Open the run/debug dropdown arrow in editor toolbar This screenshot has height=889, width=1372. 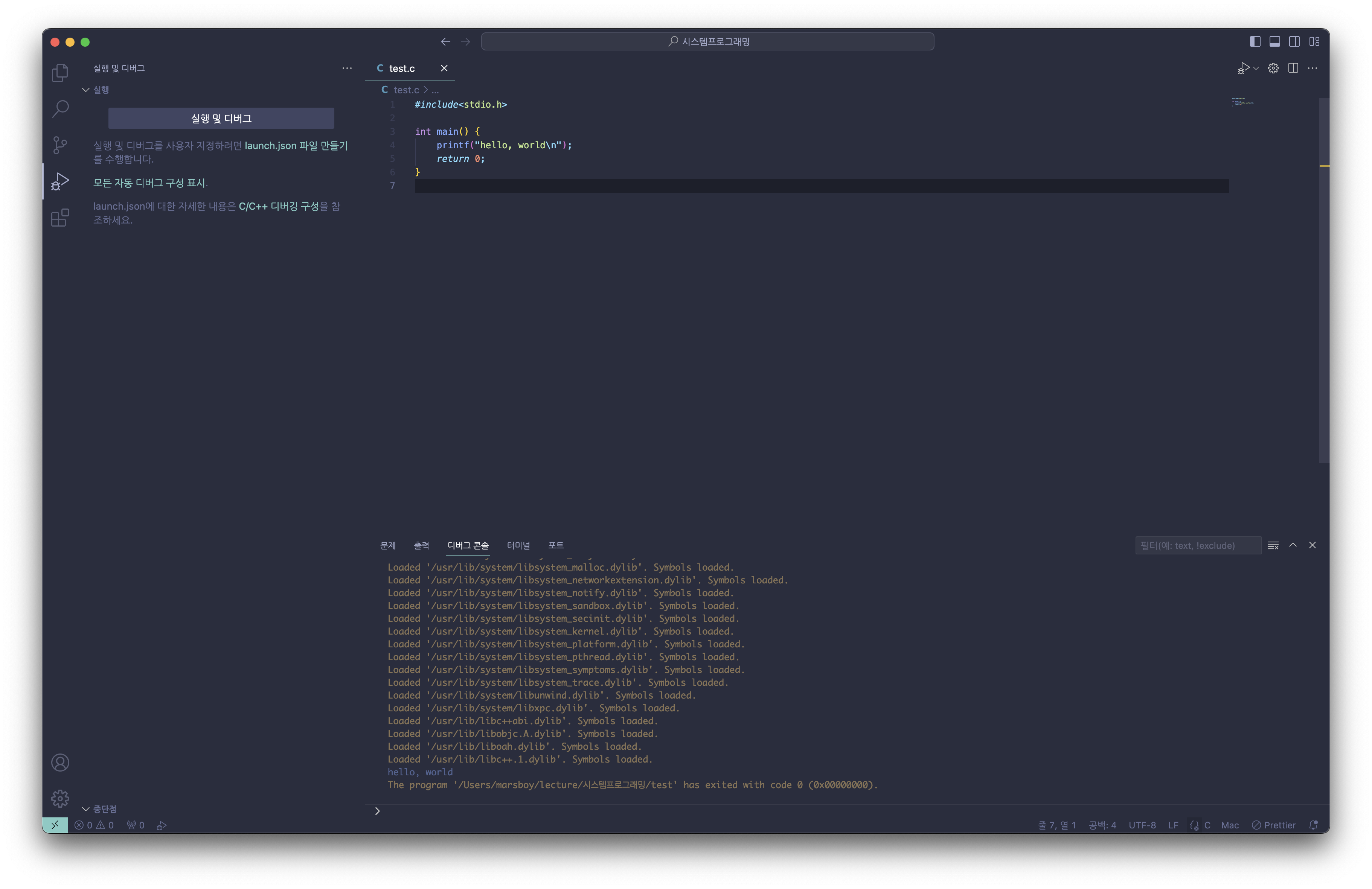pos(1256,68)
